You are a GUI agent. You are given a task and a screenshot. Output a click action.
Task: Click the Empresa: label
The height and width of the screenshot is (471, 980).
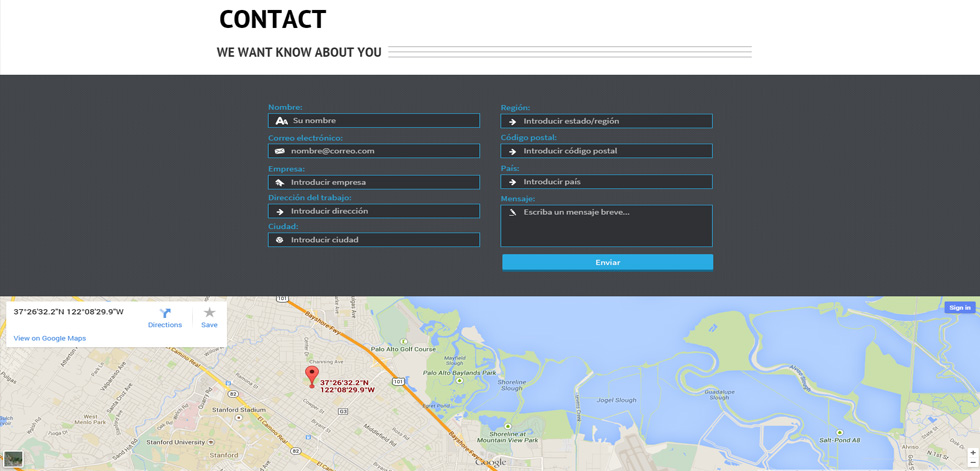pos(286,169)
